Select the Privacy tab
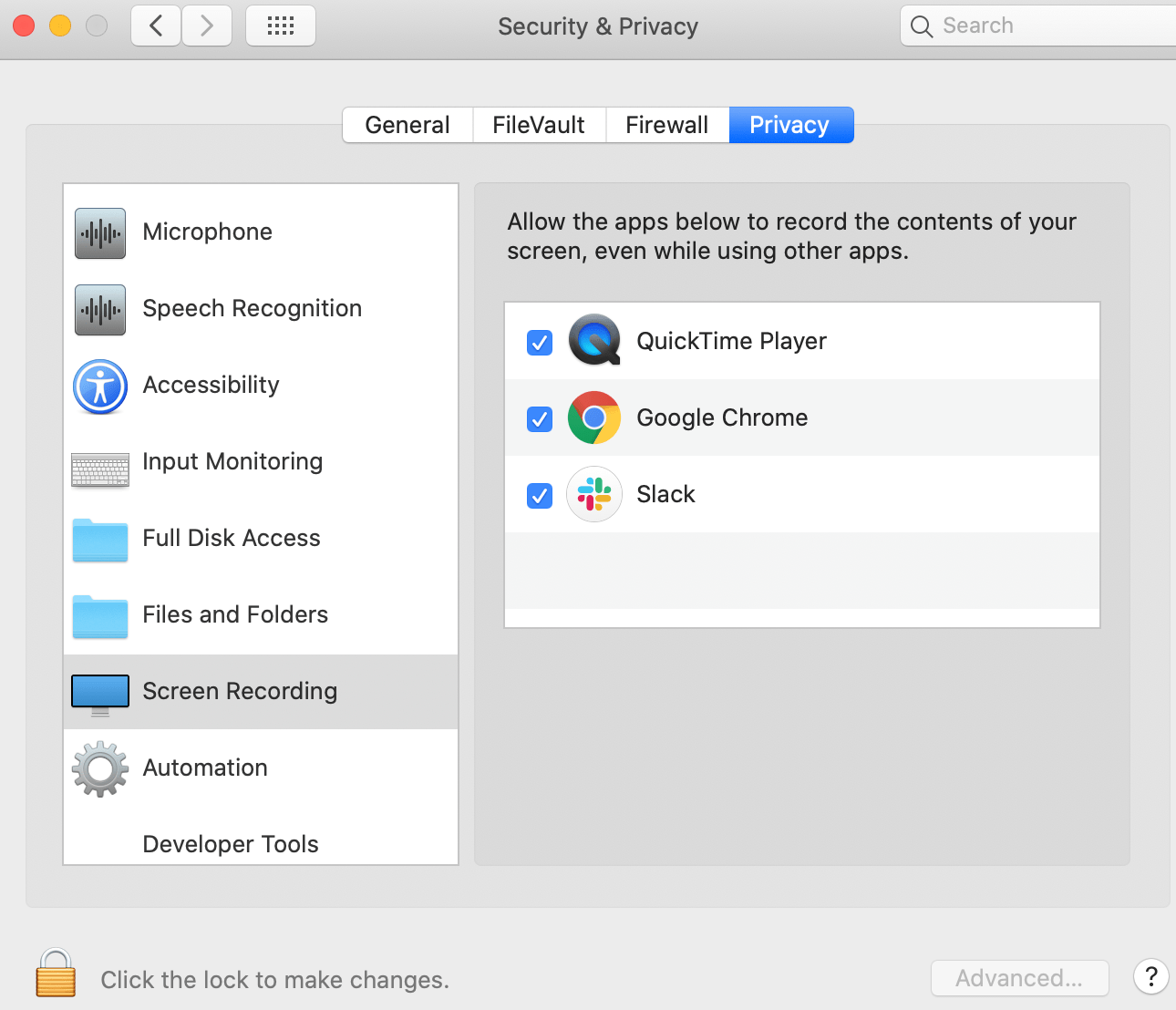Viewport: 1176px width, 1010px height. 791,125
